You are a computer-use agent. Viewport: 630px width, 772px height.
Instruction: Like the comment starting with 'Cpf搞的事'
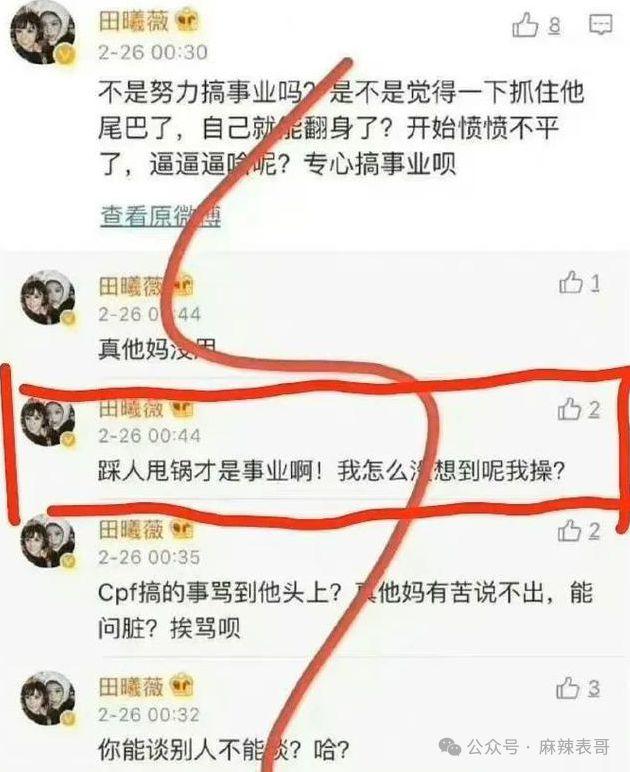click(x=569, y=531)
